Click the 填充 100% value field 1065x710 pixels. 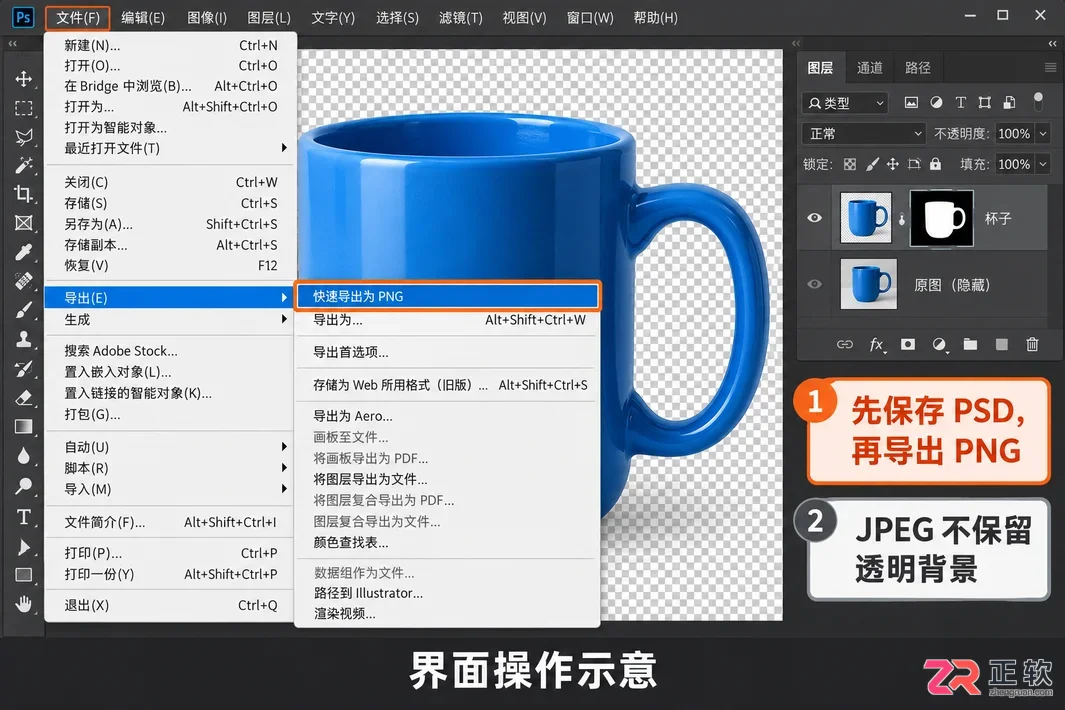[x=1014, y=164]
